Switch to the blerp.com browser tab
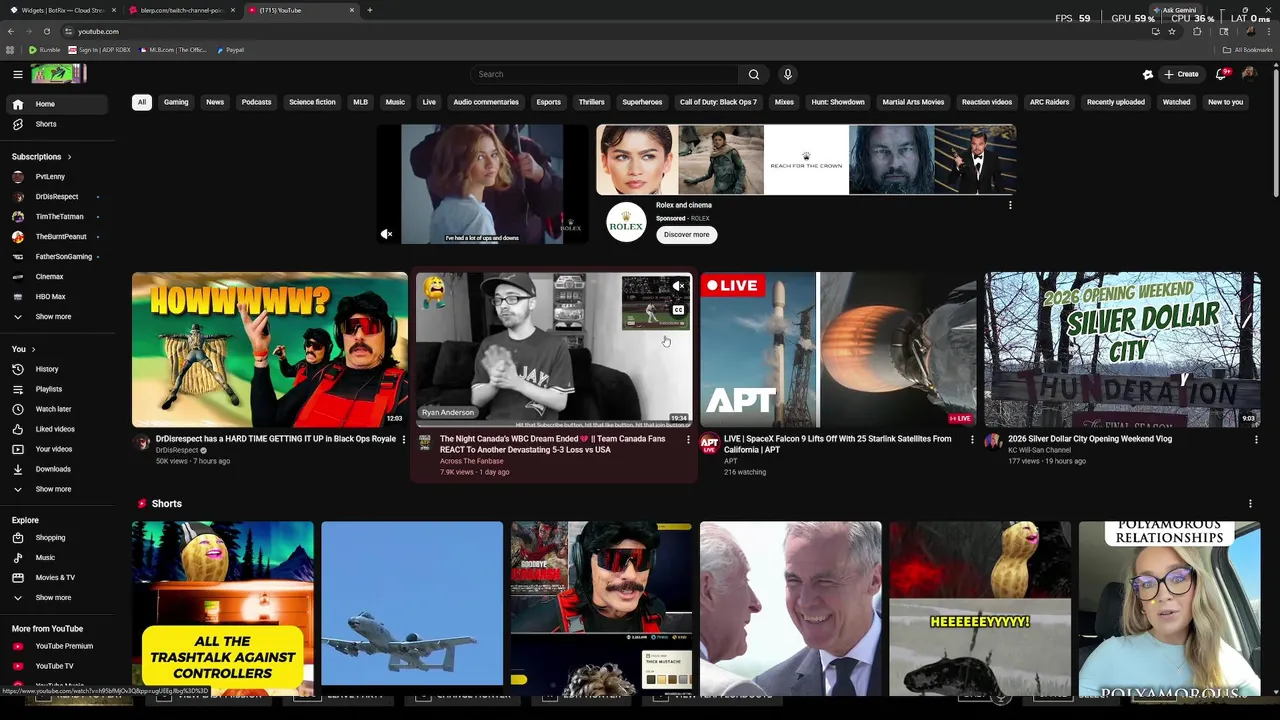1280x720 pixels. tap(180, 10)
